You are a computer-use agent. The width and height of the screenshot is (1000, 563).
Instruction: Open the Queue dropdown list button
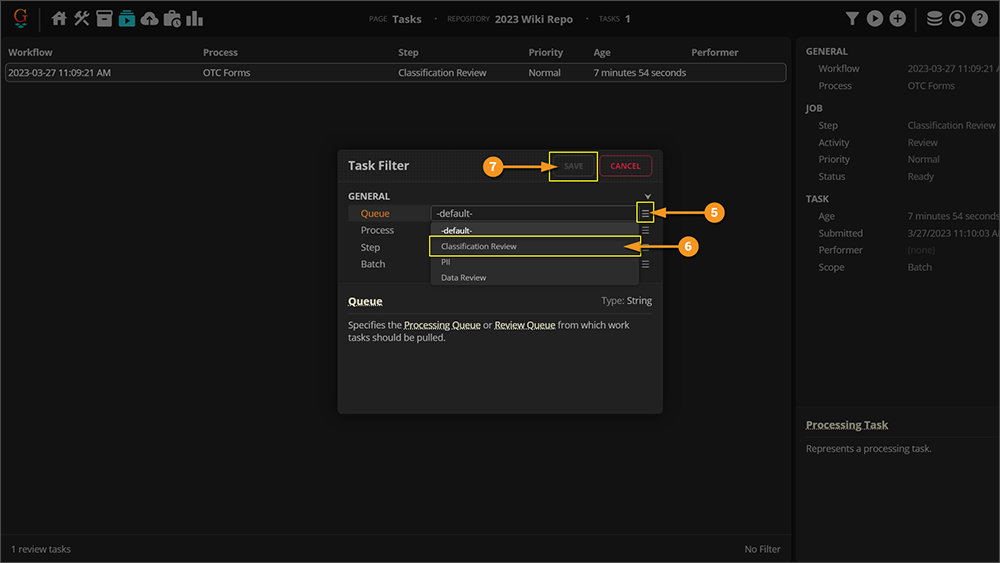(646, 213)
